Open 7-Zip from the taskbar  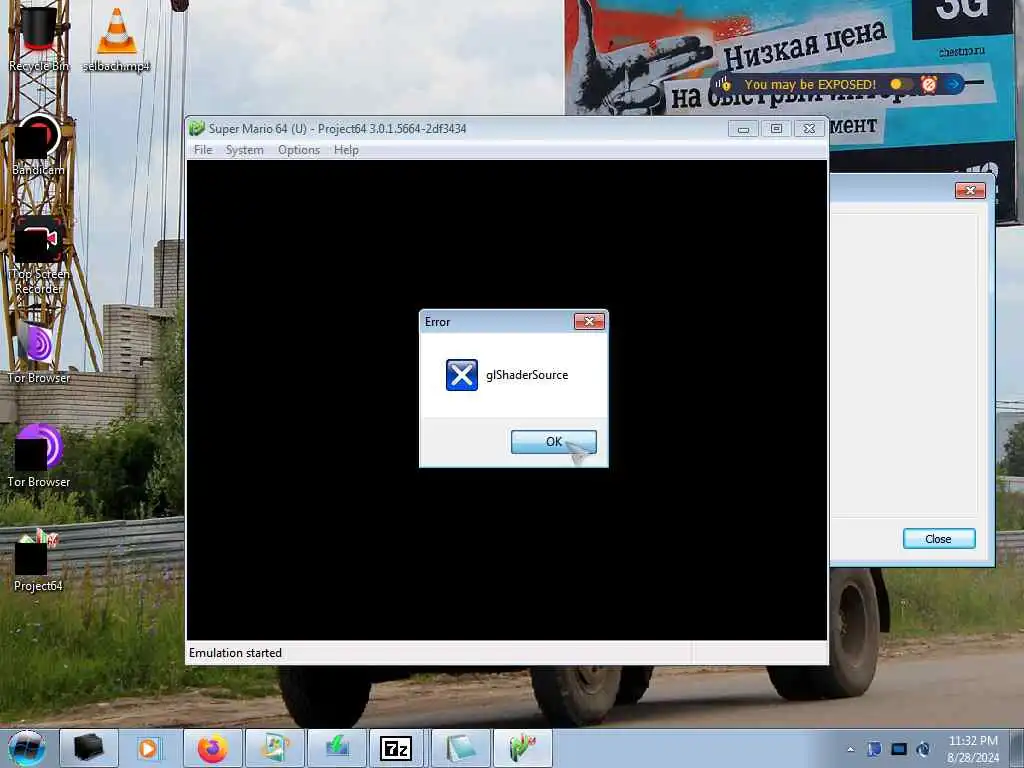coord(396,748)
